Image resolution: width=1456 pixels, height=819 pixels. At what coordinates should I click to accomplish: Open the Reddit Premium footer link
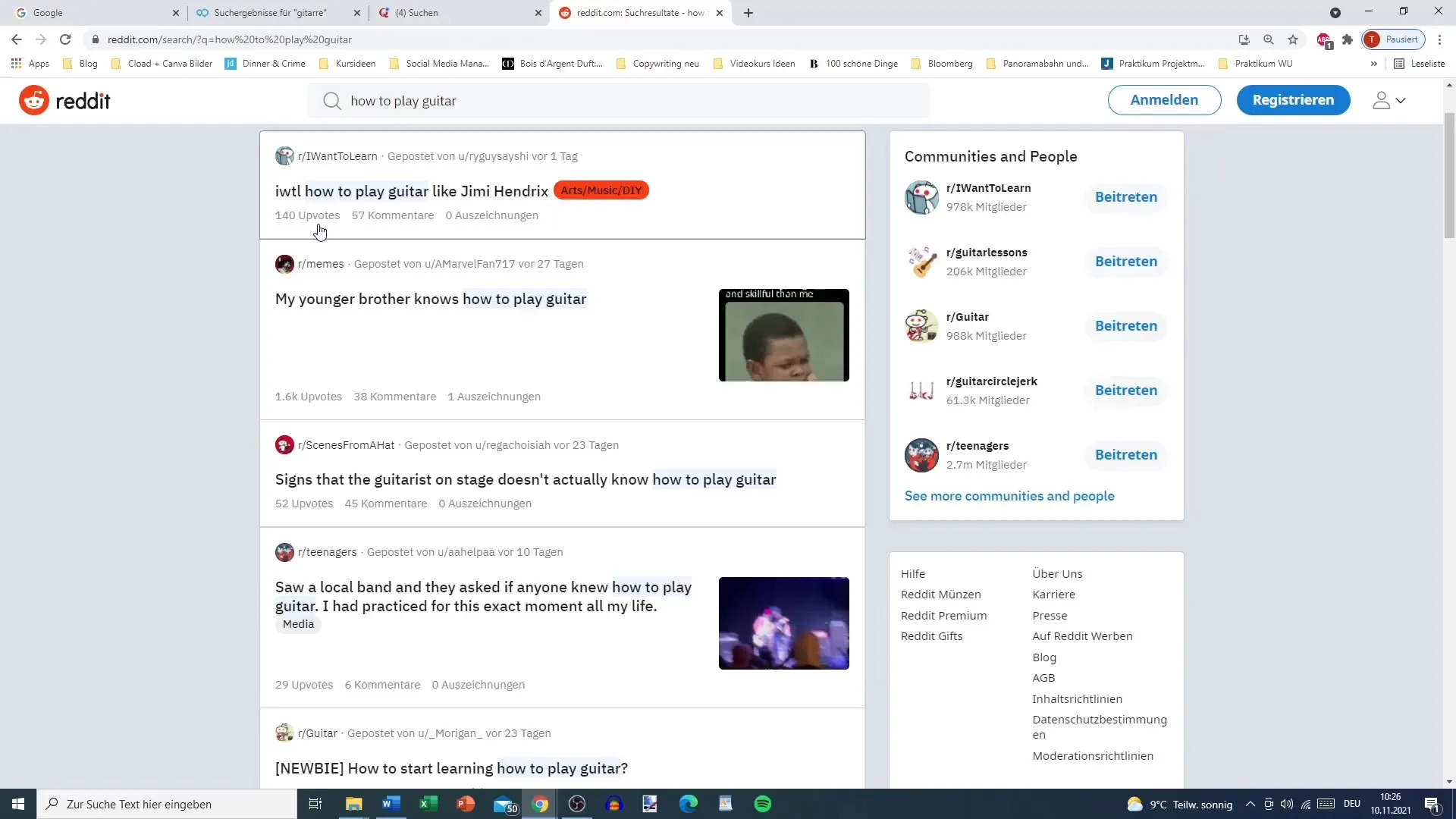click(x=943, y=616)
